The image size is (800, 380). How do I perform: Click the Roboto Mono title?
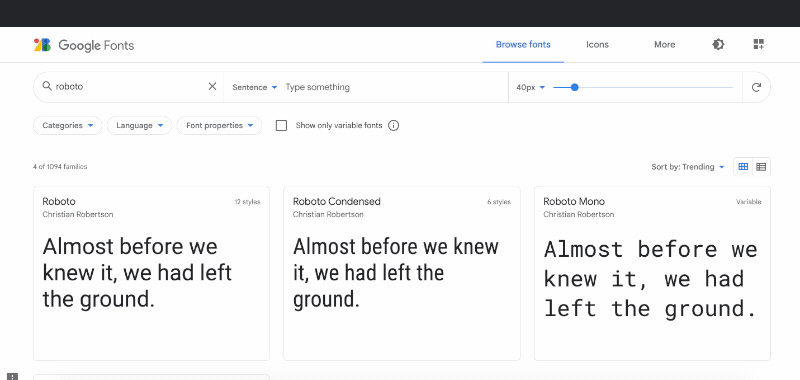[574, 201]
